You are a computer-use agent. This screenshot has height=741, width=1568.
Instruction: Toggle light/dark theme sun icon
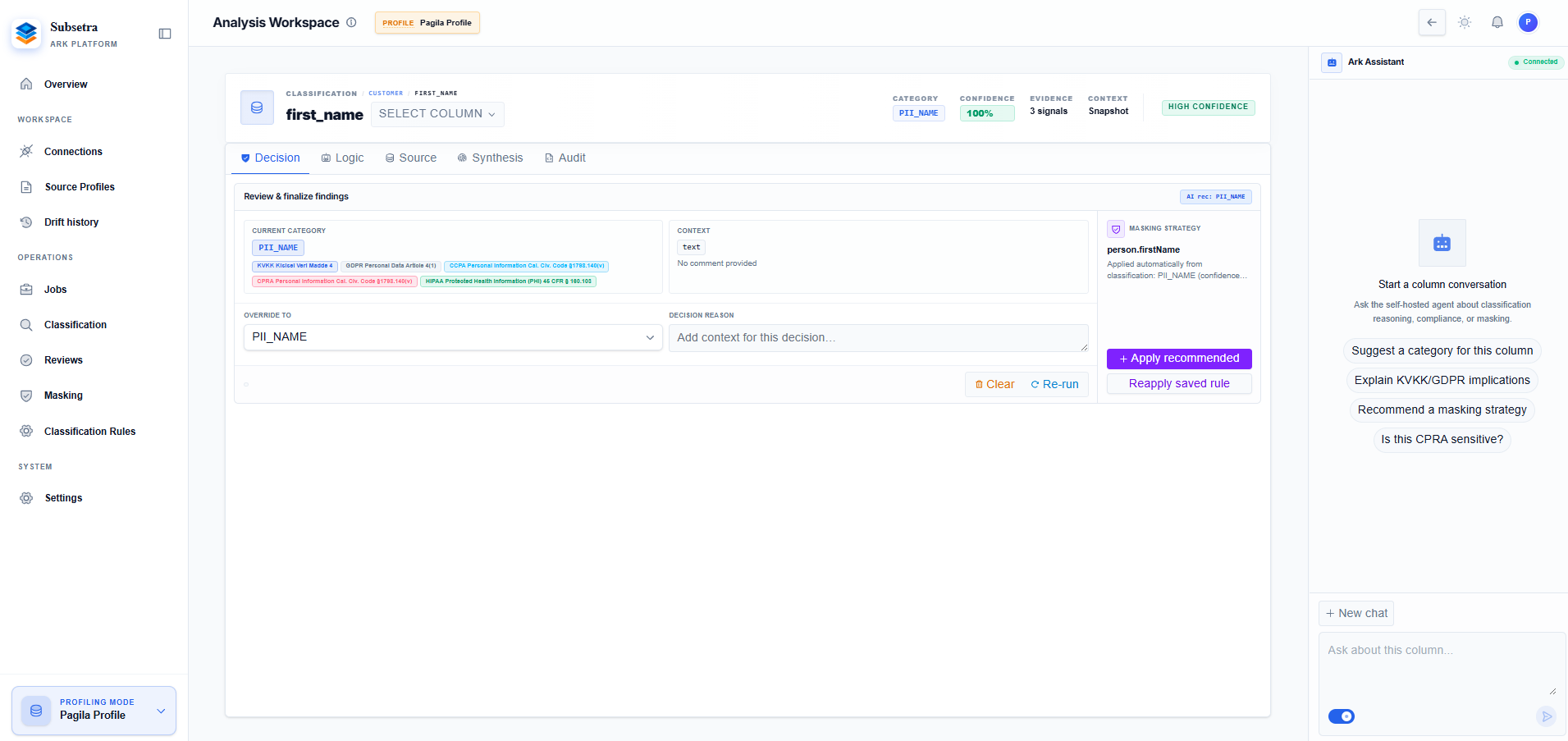click(x=1465, y=22)
